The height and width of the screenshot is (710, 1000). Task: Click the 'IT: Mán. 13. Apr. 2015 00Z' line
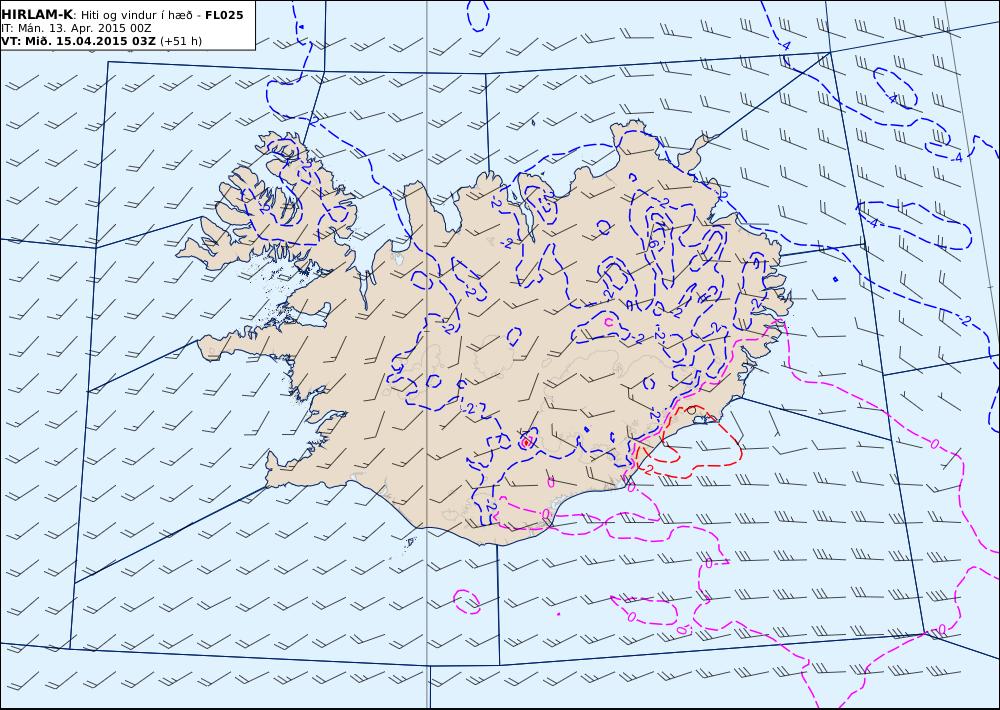coord(77,28)
